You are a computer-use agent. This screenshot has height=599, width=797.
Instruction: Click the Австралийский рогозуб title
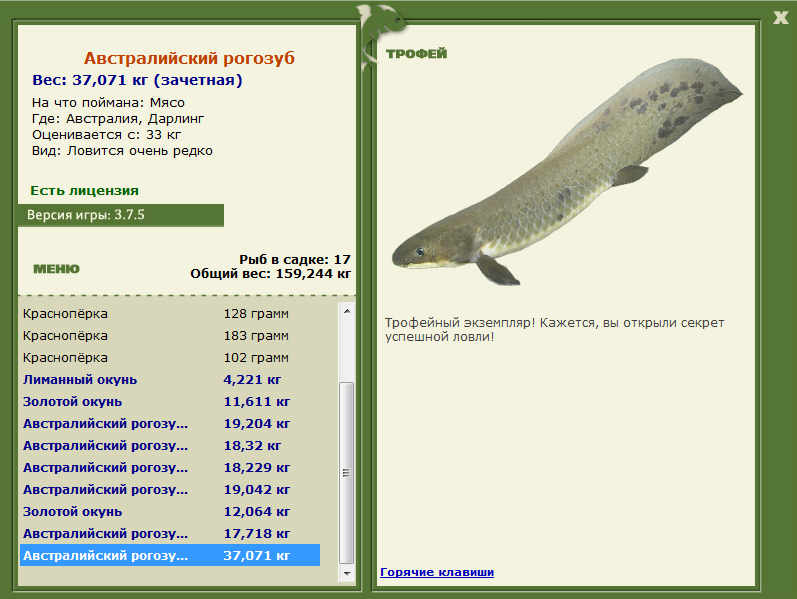pos(189,58)
